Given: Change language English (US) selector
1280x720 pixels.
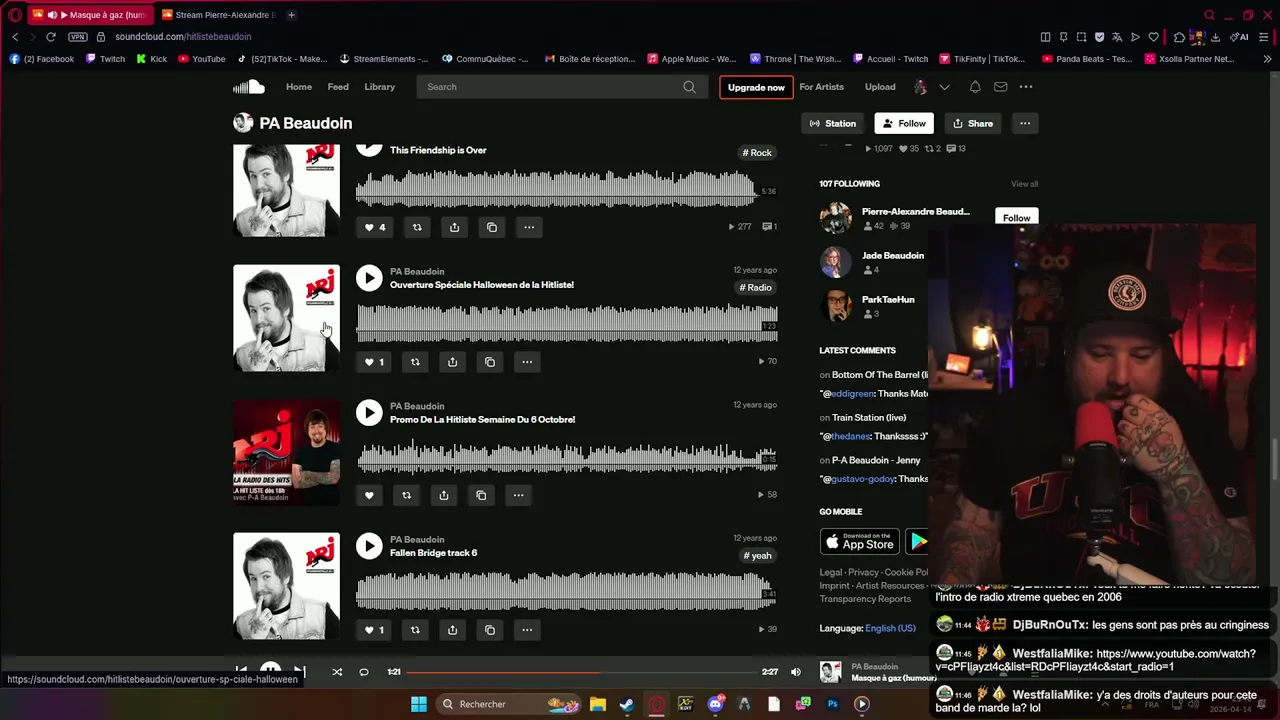Looking at the screenshot, I should (890, 628).
